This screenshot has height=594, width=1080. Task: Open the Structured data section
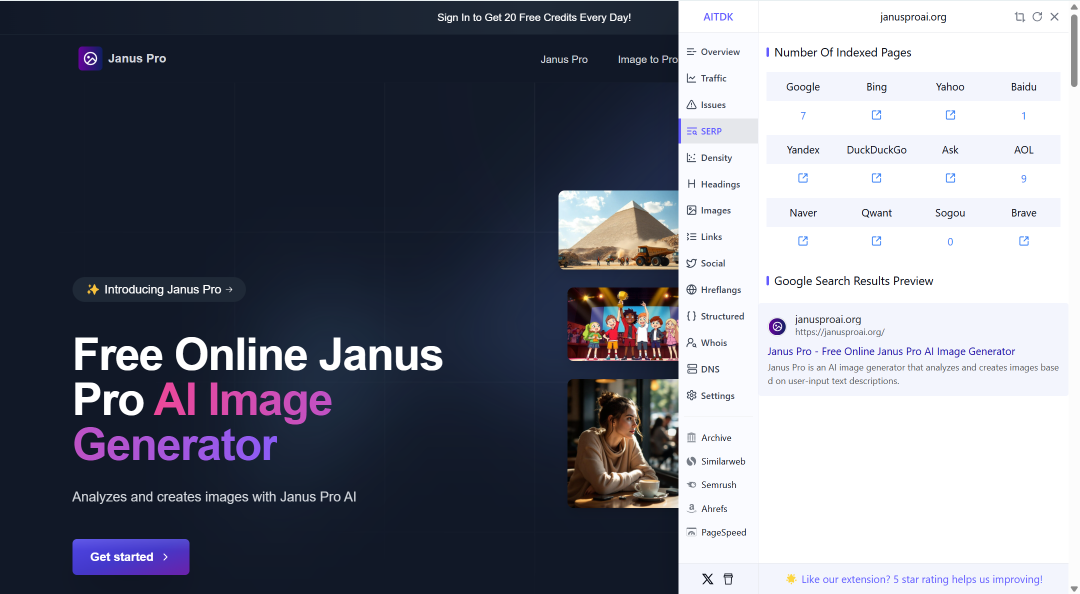pyautogui.click(x=718, y=316)
